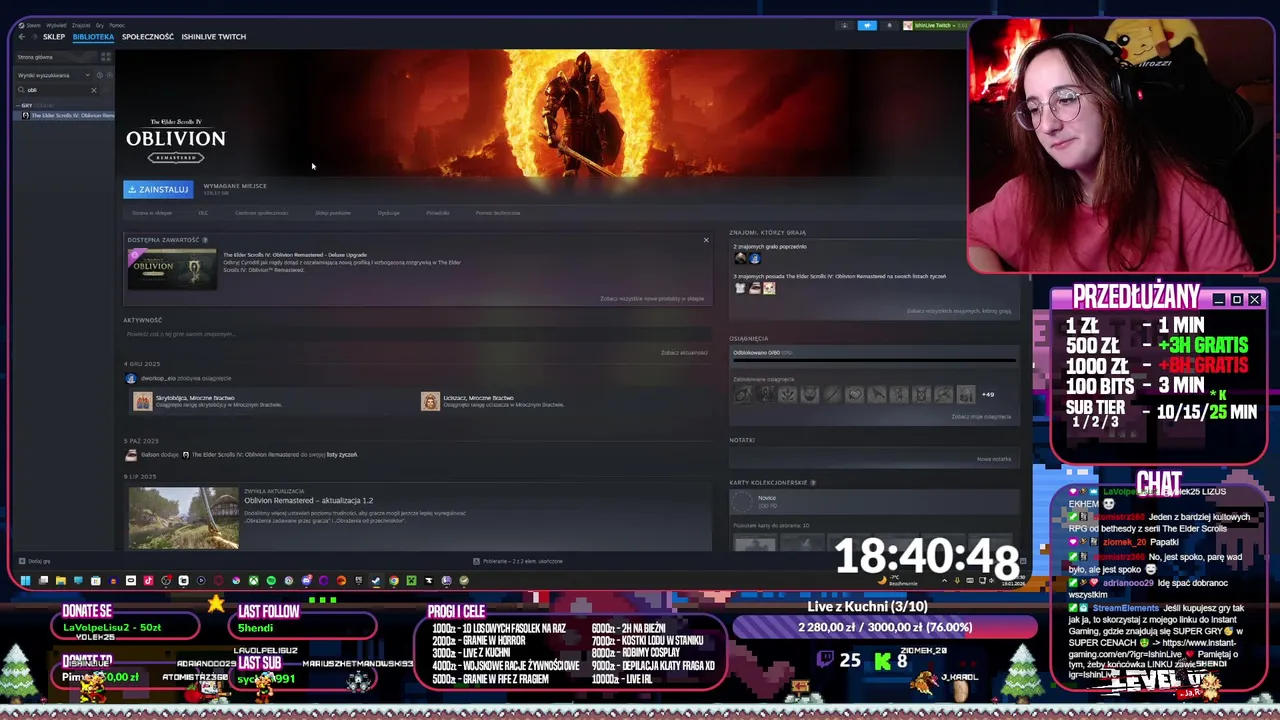Go back with the Steam back arrow
The width and height of the screenshot is (1280, 720).
pos(22,37)
